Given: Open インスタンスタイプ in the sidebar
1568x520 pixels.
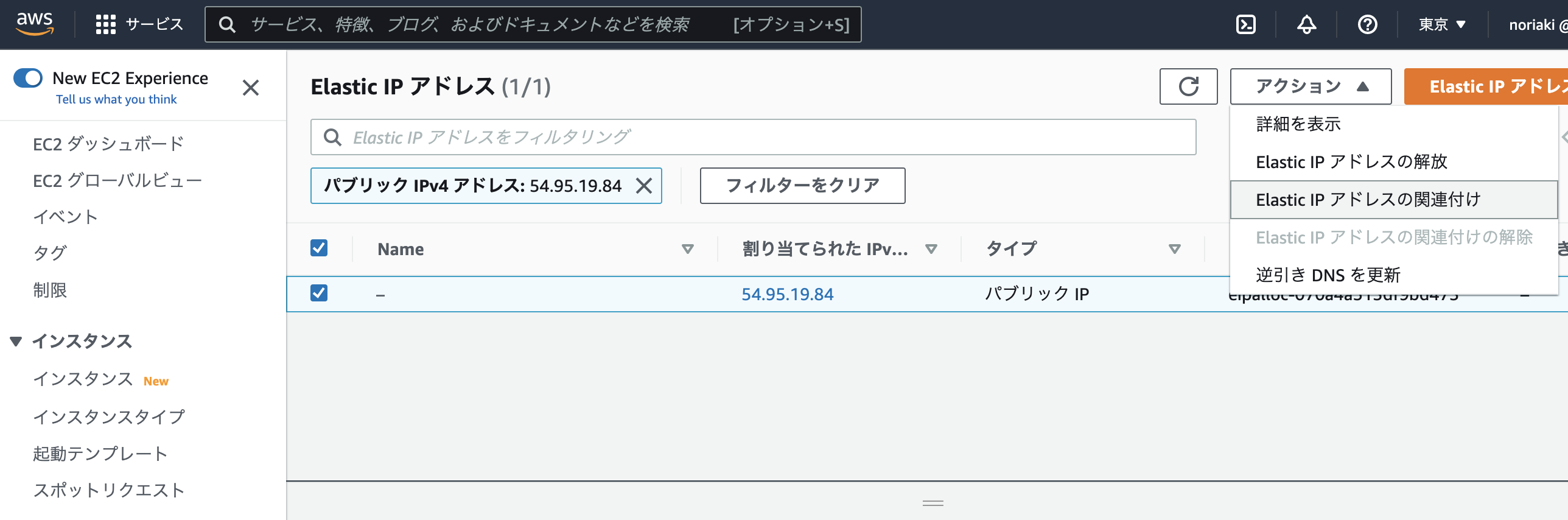Looking at the screenshot, I should coord(109,417).
